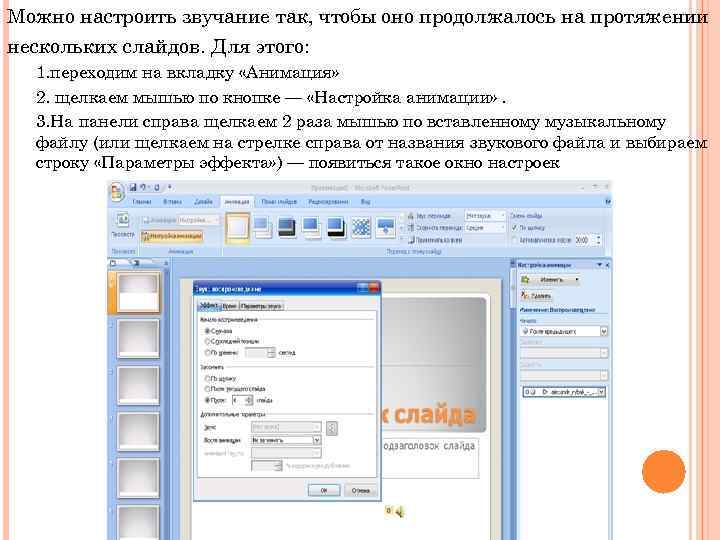Image resolution: width=720 pixels, height=540 pixels.
Task: Select the 'С начала' start radio button
Action: click(x=207, y=331)
